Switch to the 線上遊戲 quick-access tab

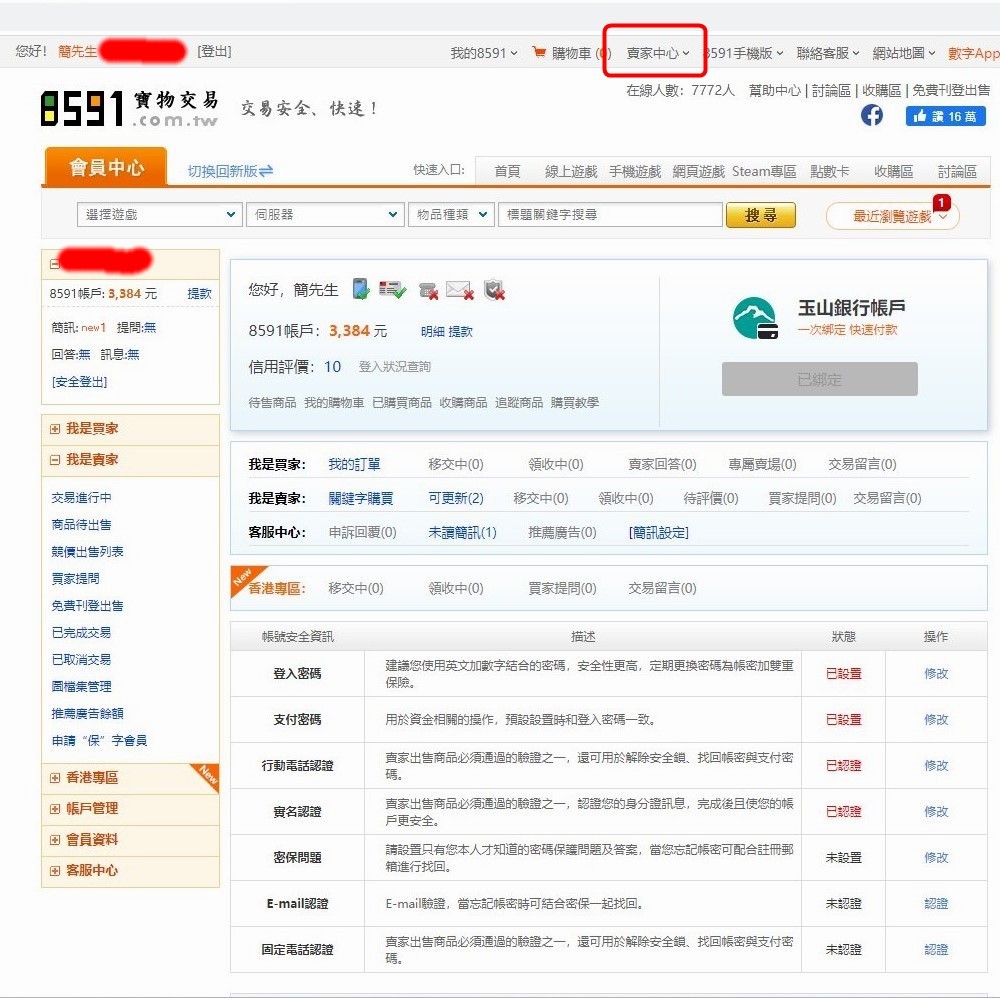570,172
